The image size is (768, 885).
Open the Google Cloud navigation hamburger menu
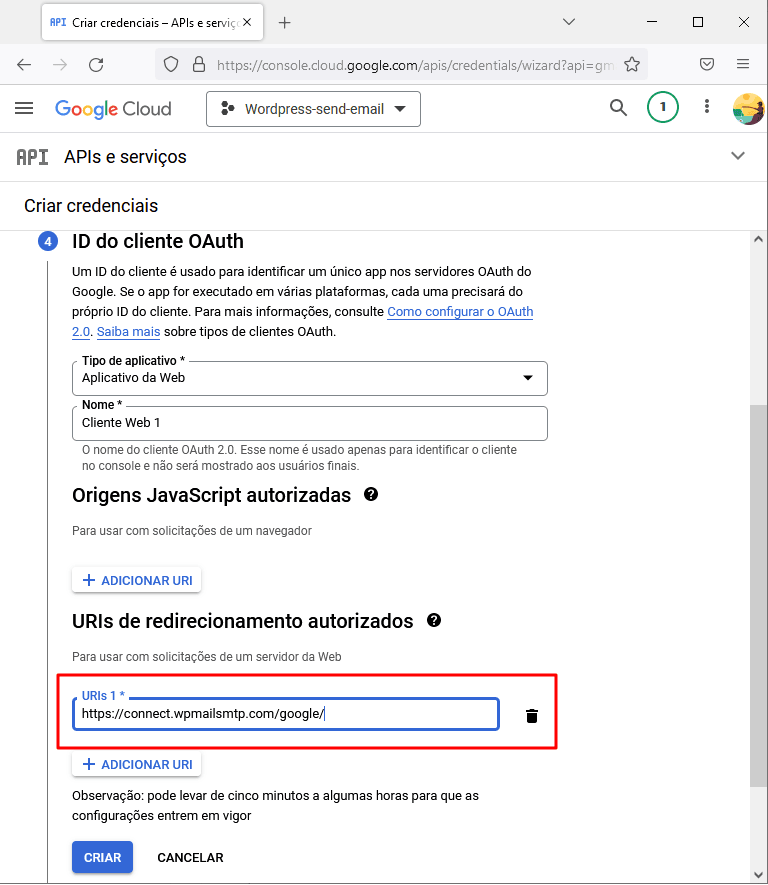tap(24, 108)
